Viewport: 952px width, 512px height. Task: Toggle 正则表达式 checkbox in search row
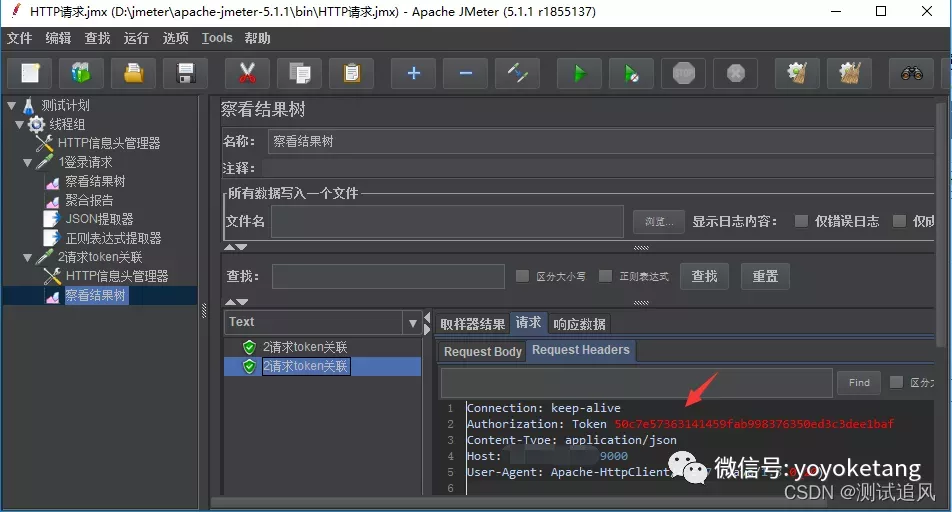[x=605, y=276]
